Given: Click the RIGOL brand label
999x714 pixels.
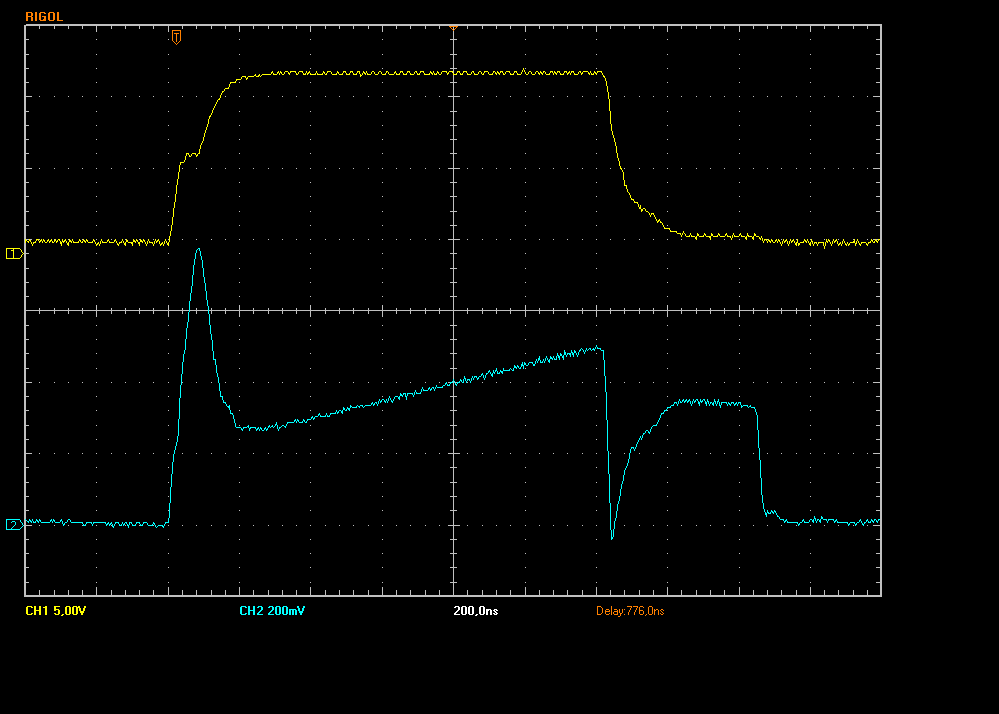Looking at the screenshot, I should tap(44, 17).
